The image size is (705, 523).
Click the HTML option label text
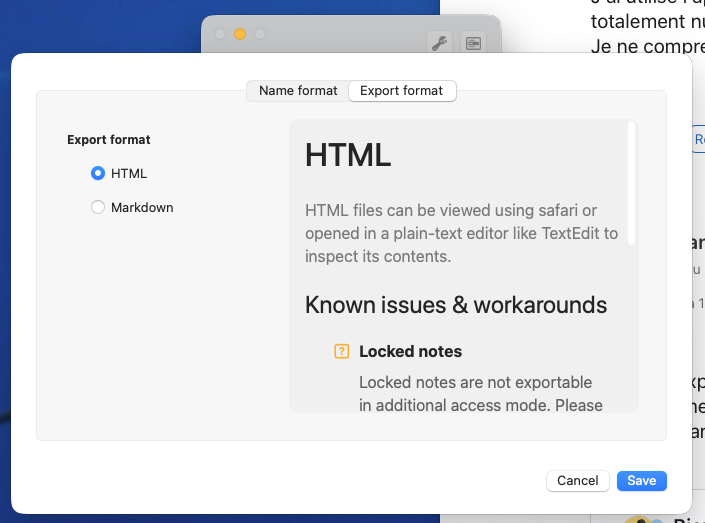tap(129, 173)
